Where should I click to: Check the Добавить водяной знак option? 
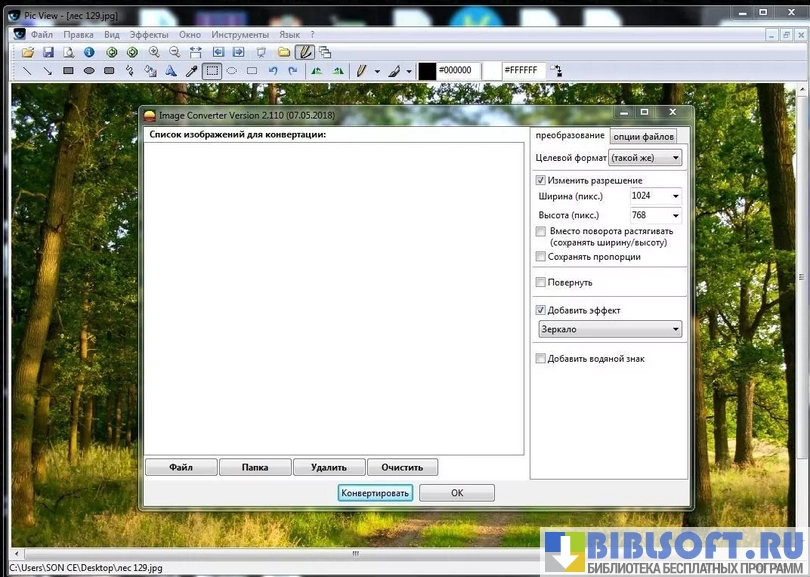tap(541, 359)
